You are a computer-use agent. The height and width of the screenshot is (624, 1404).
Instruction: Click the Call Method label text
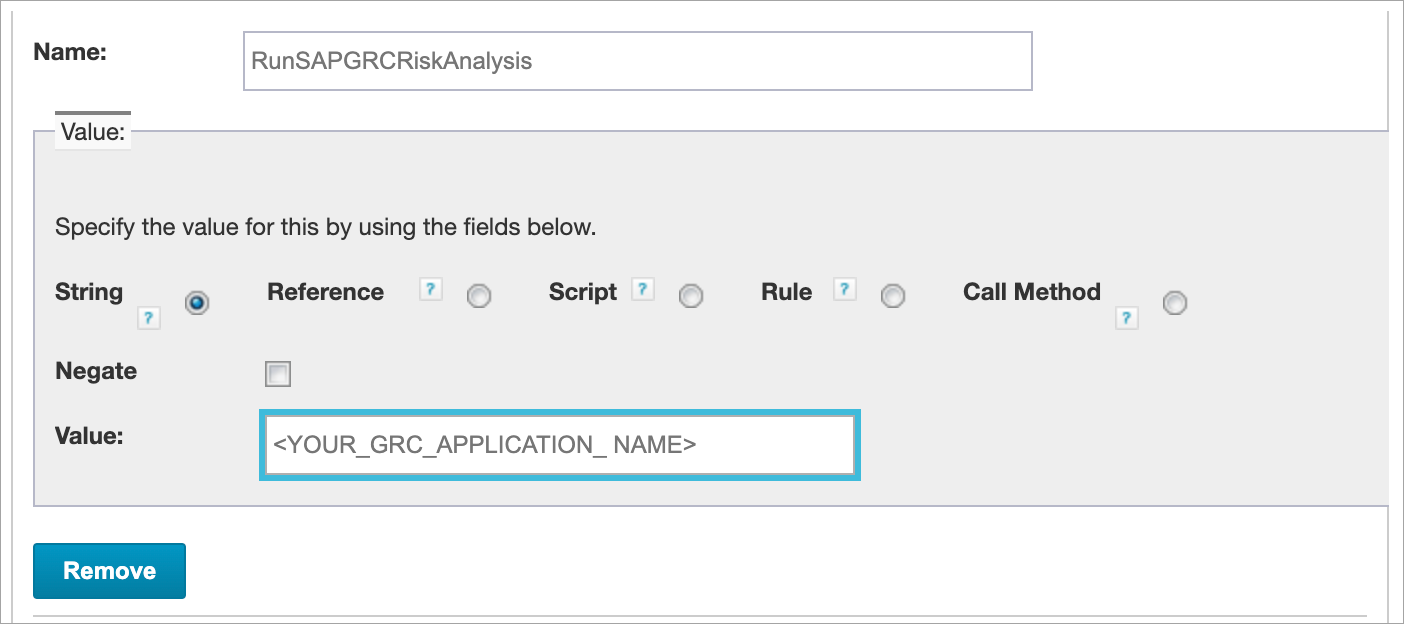[x=1032, y=292]
